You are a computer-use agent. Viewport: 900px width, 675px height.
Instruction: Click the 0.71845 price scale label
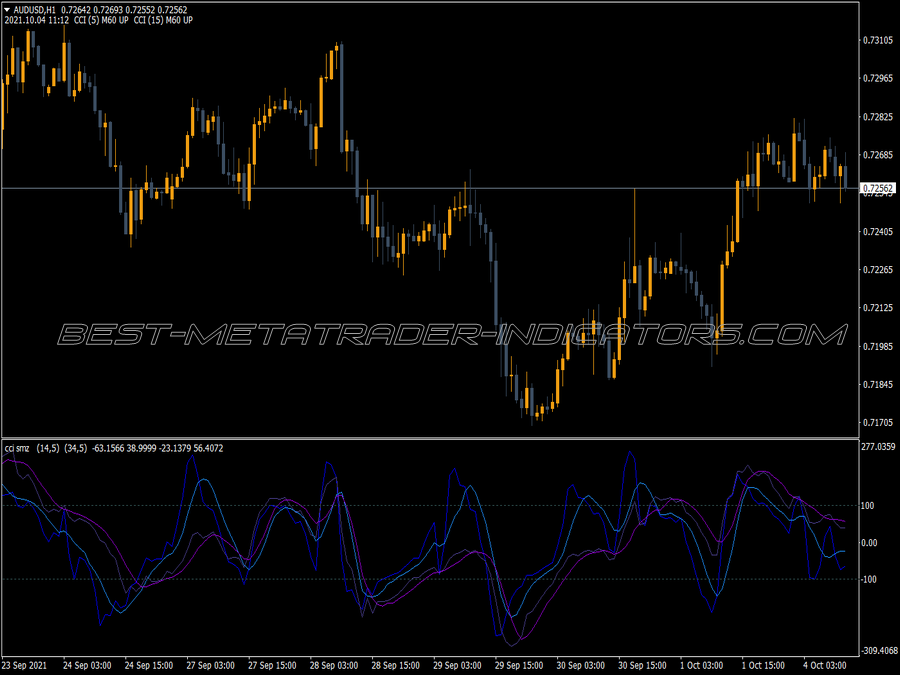(878, 385)
